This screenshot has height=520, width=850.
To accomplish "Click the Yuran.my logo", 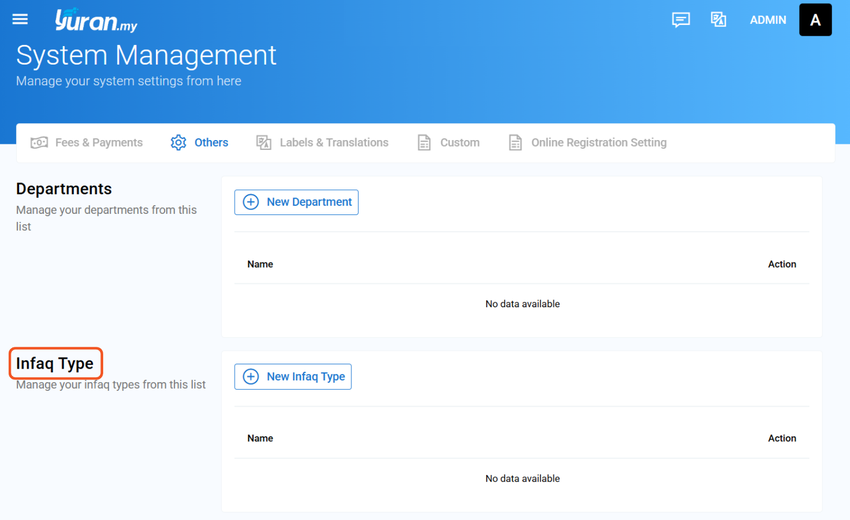I will click(96, 21).
